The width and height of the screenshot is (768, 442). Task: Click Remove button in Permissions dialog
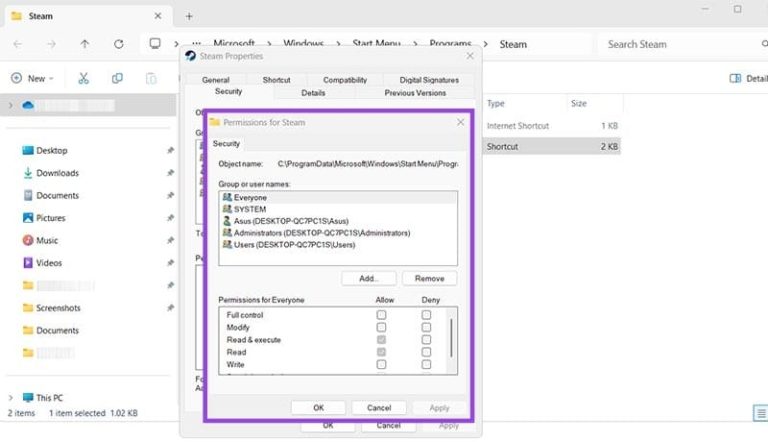pos(429,279)
